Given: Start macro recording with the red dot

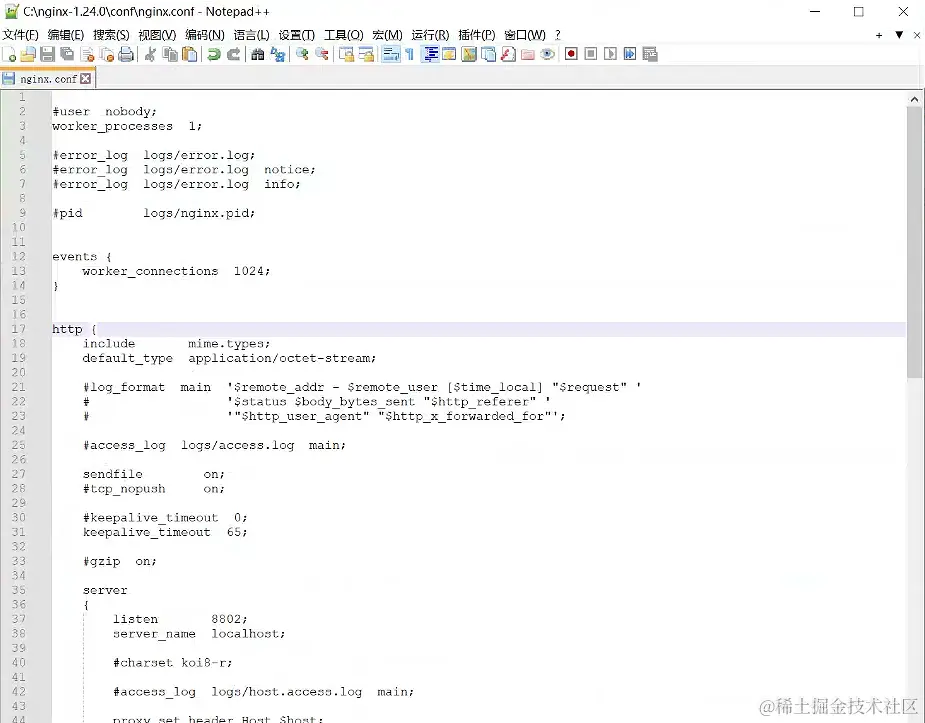Looking at the screenshot, I should coord(571,54).
